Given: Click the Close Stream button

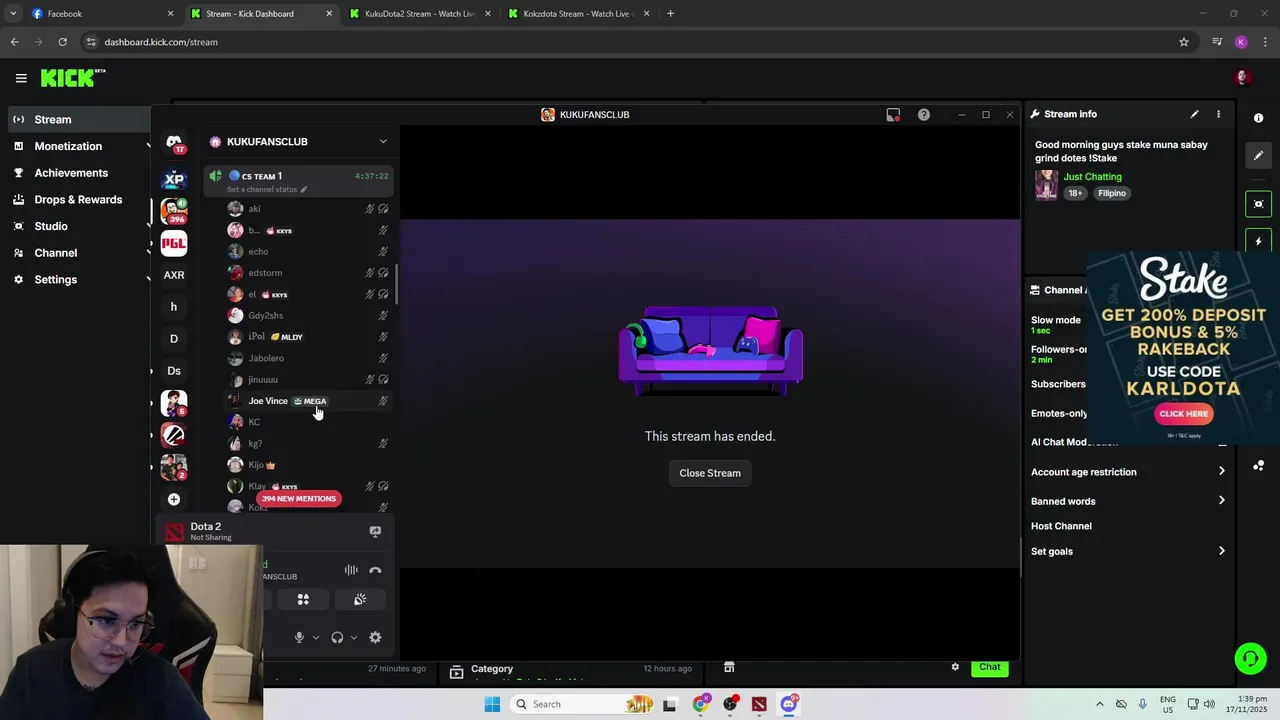Looking at the screenshot, I should pyautogui.click(x=710, y=473).
